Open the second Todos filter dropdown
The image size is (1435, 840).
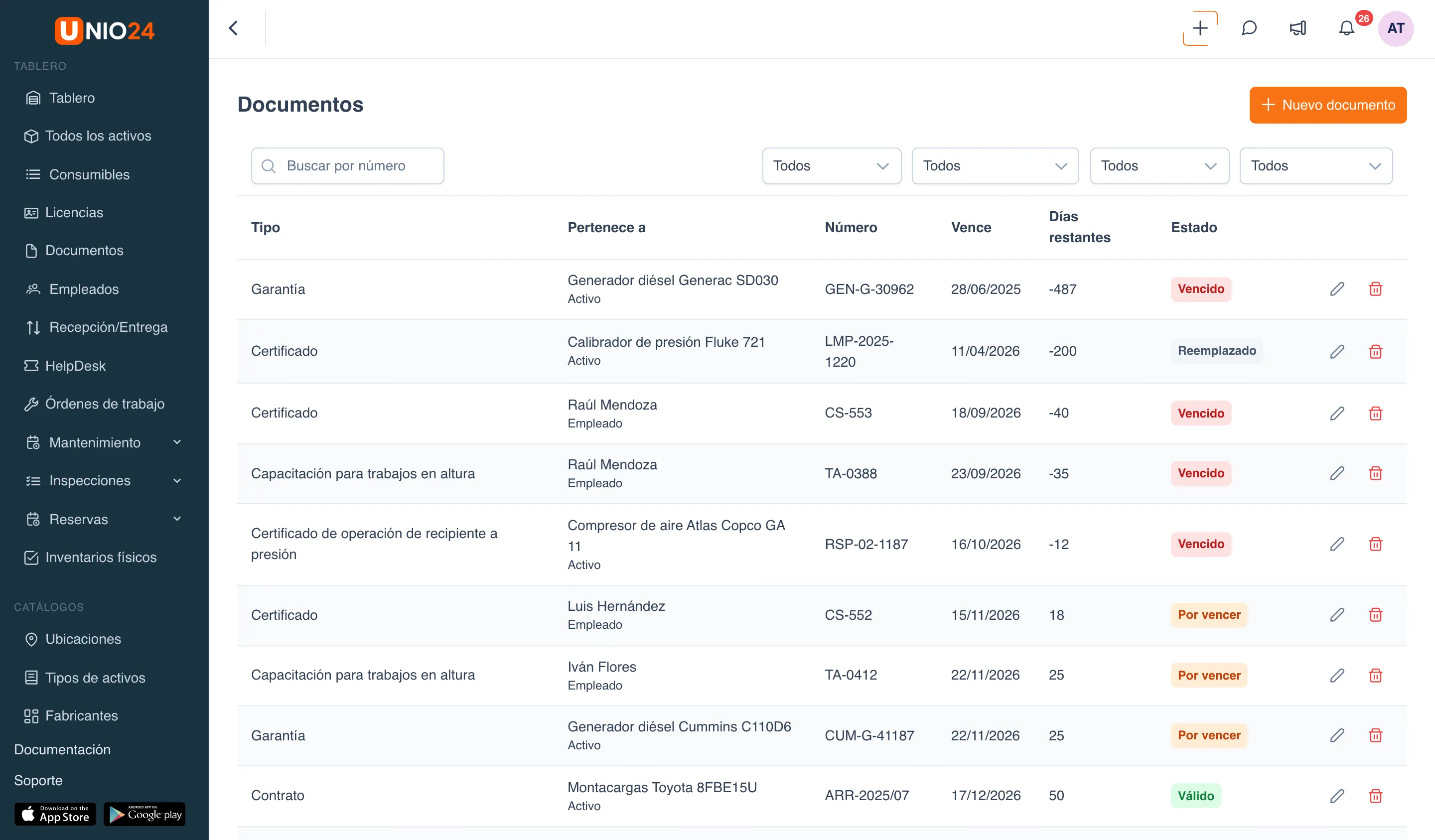click(995, 166)
